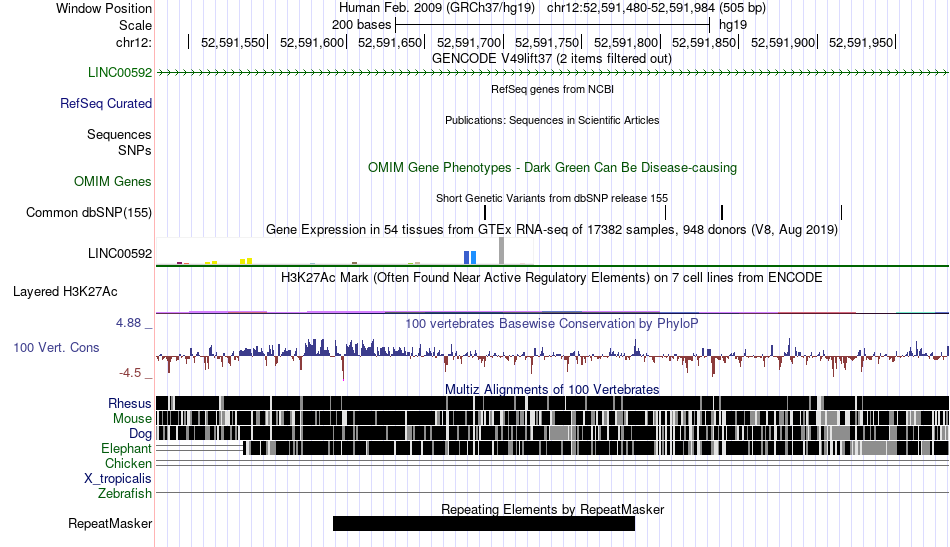
Task: Open the RefSeq Curated track label
Action: [x=106, y=104]
